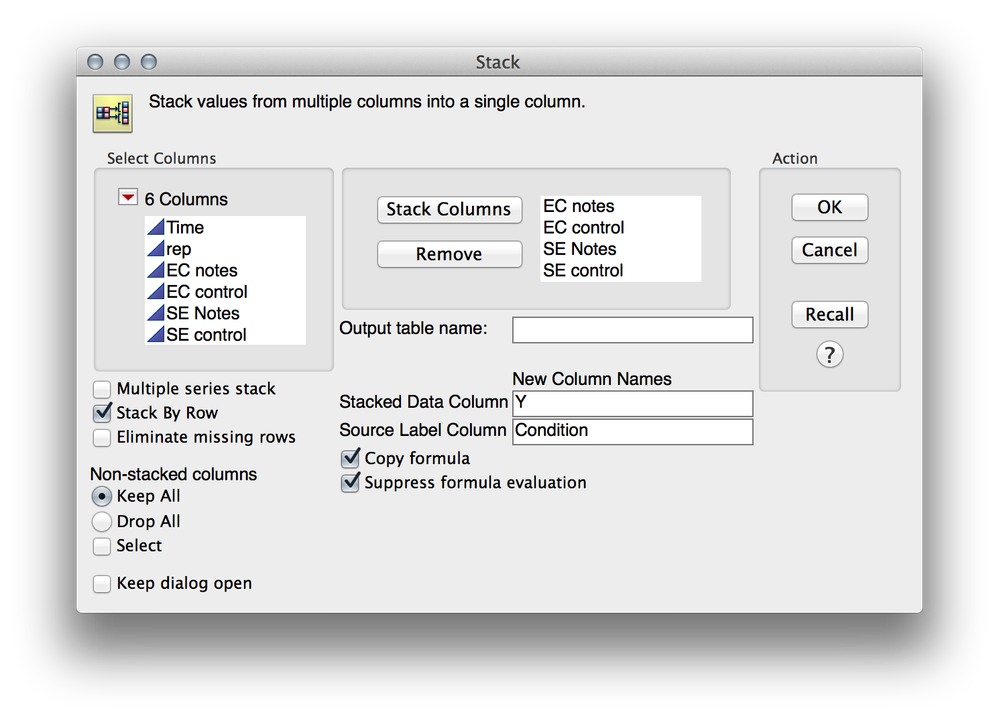Focus the Output table name field
The height and width of the screenshot is (719, 999).
(x=633, y=330)
